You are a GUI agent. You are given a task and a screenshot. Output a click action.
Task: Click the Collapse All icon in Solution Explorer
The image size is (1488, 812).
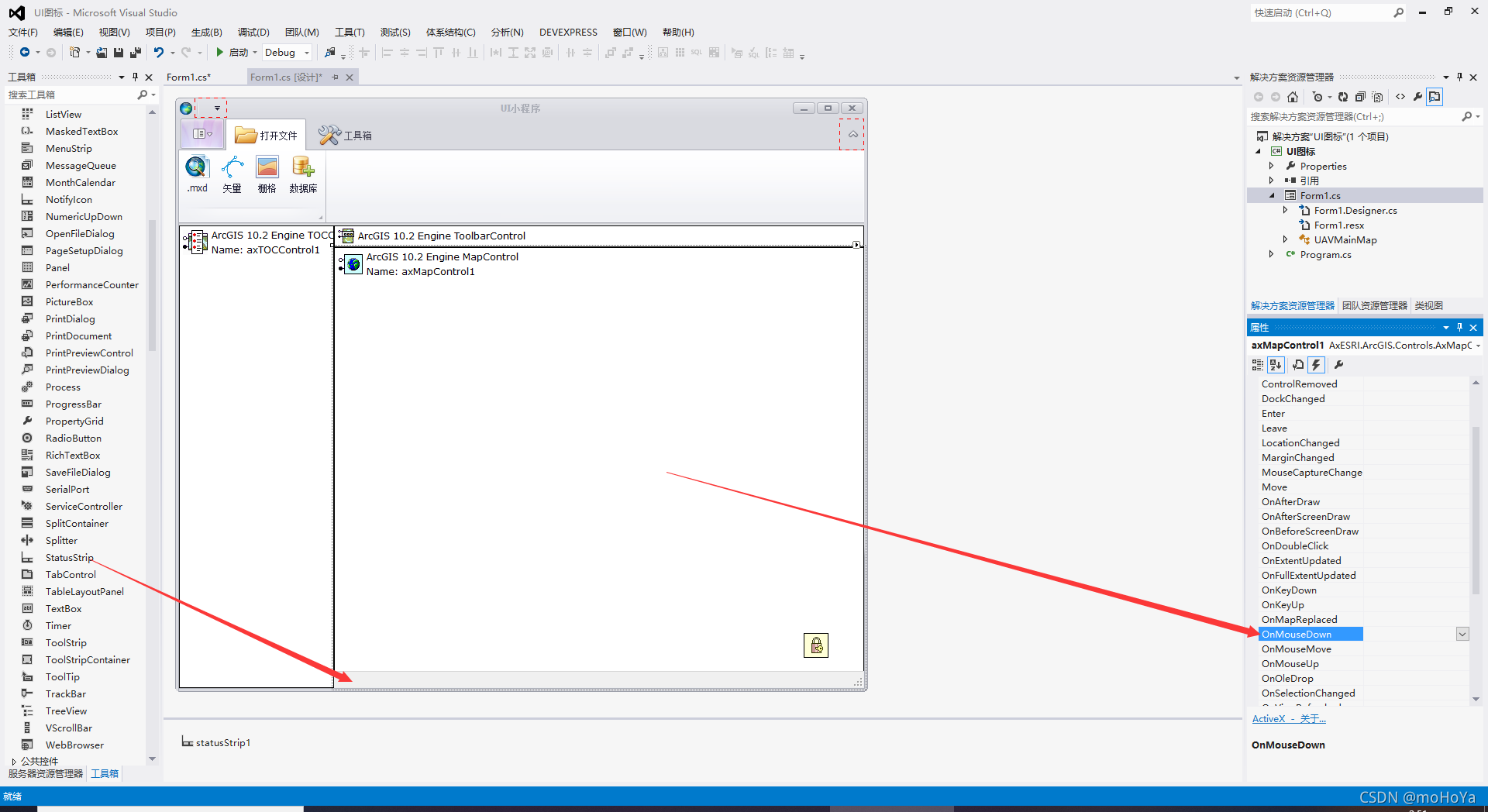pos(1360,97)
